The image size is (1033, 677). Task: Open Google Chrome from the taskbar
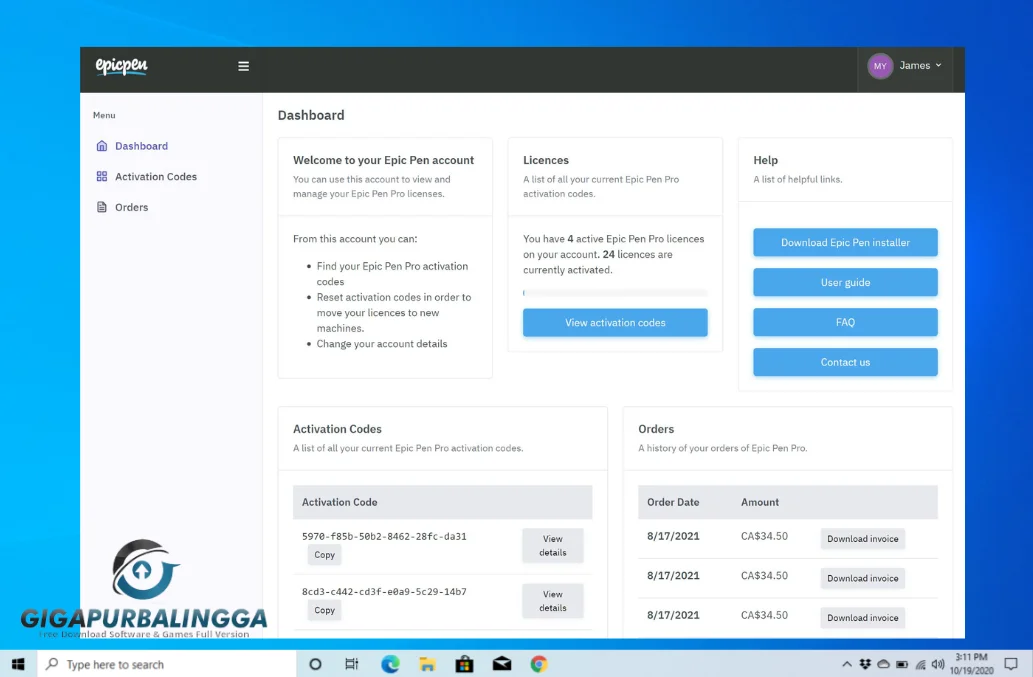click(x=539, y=664)
